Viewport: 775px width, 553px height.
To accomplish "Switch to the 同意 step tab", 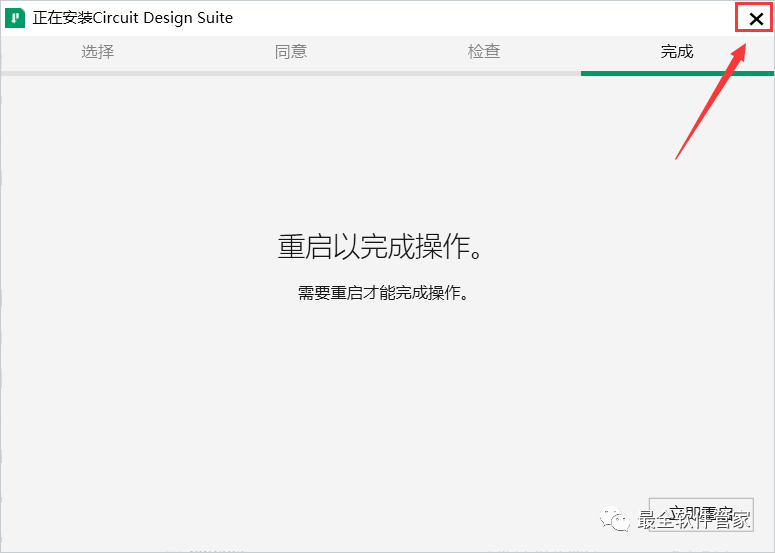I will [x=291, y=51].
